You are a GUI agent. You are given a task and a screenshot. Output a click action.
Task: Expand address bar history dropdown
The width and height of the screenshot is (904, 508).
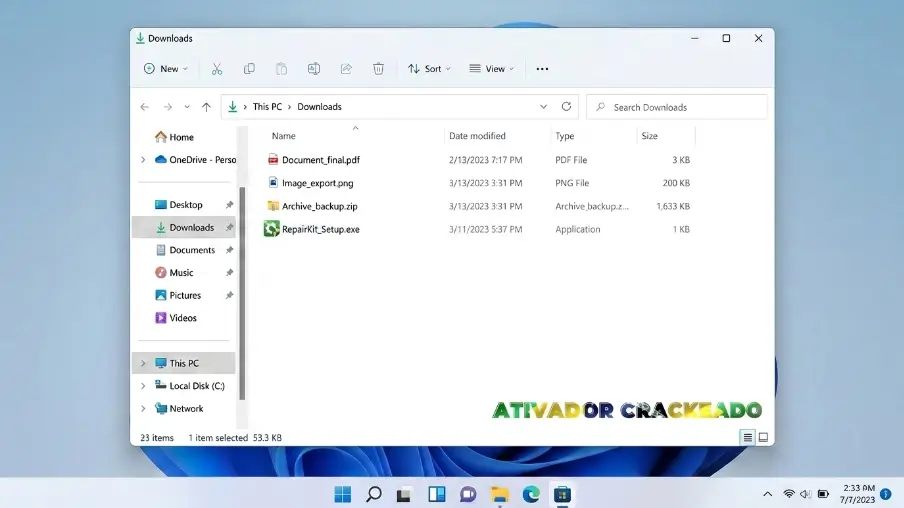543,107
